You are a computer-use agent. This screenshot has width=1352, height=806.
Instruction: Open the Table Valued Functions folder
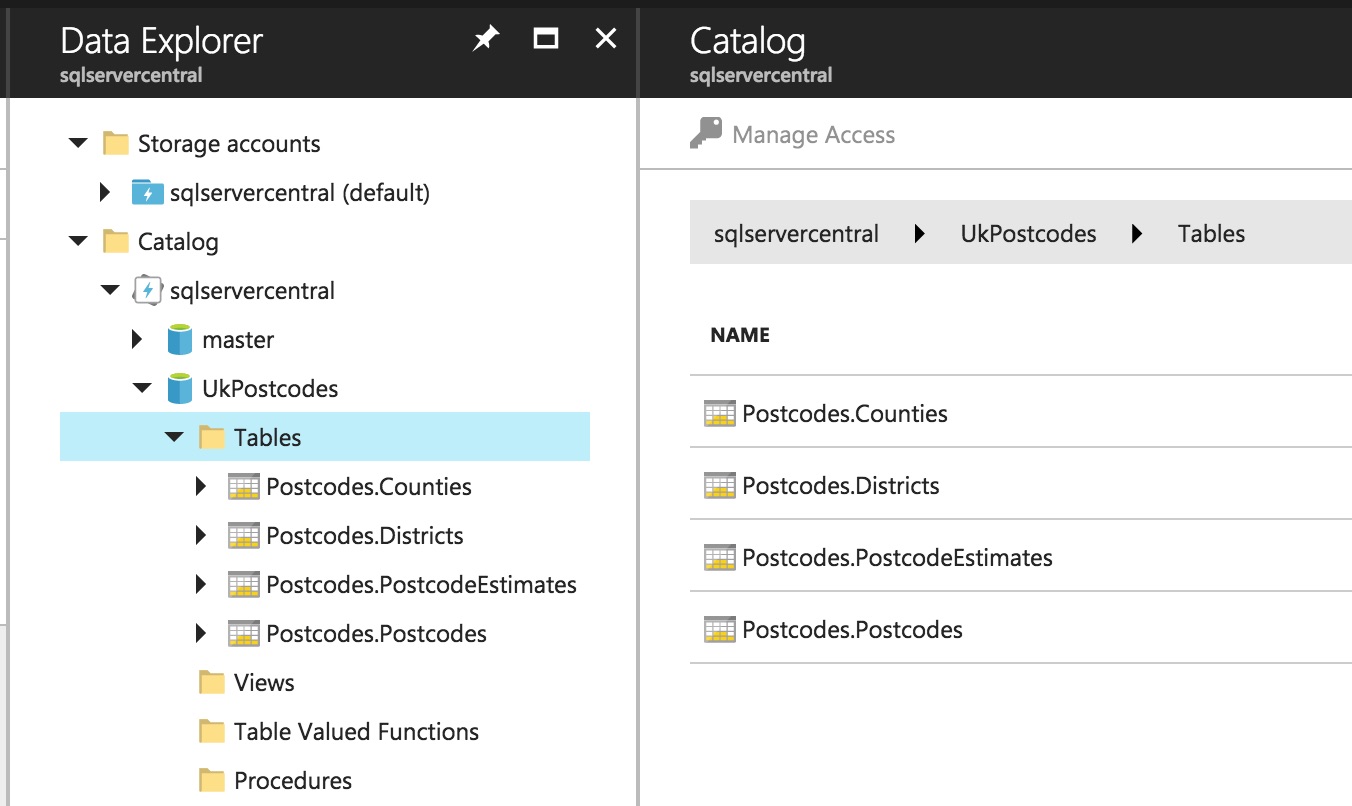click(x=356, y=732)
